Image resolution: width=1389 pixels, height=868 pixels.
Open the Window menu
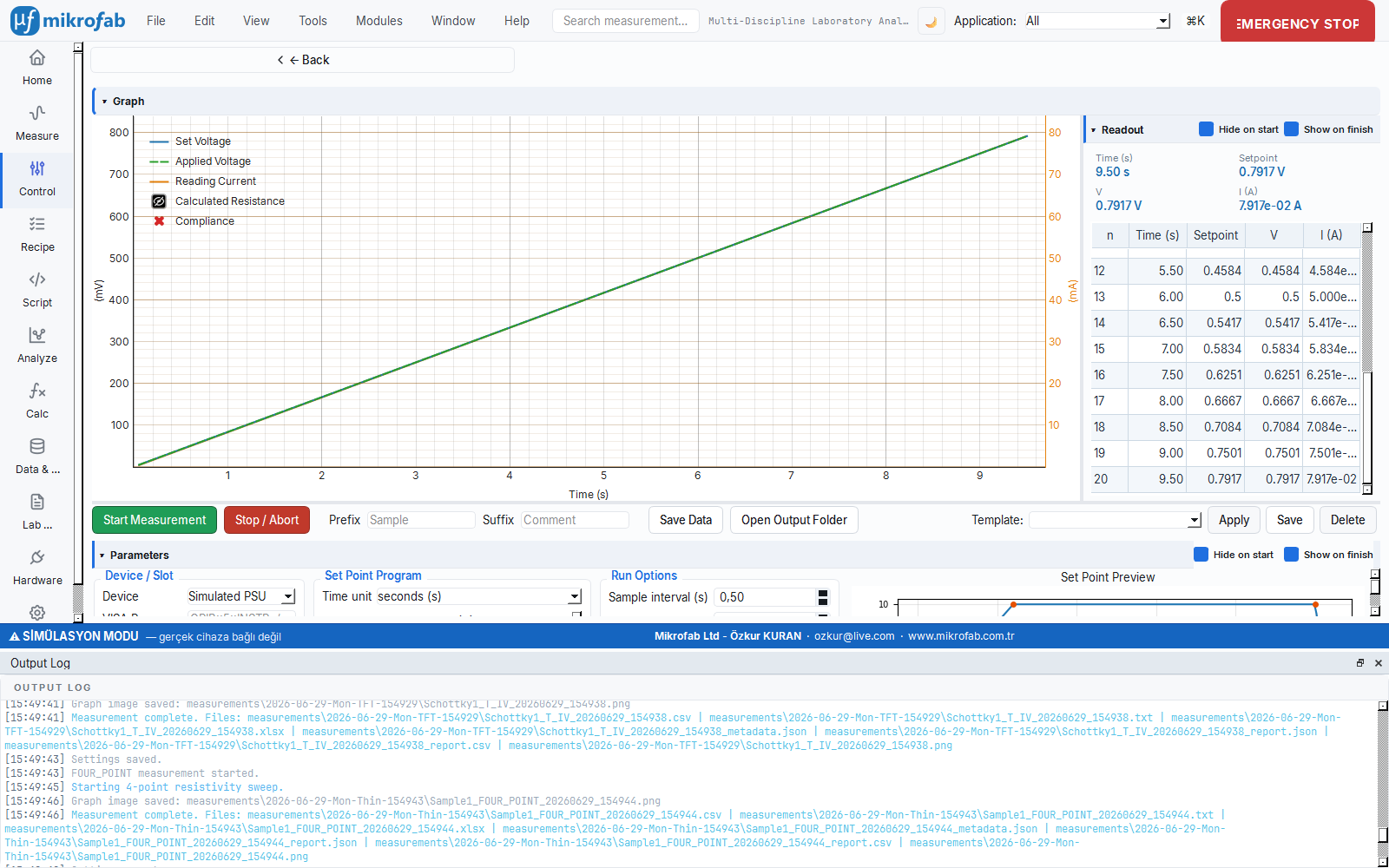[453, 21]
